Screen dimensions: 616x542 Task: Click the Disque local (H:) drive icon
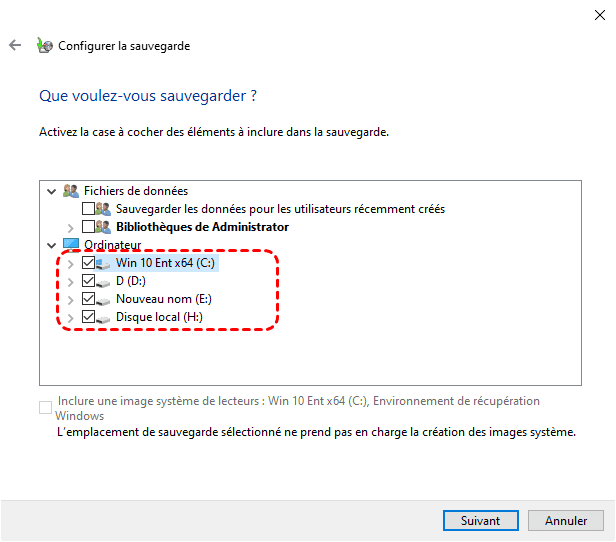point(104,317)
